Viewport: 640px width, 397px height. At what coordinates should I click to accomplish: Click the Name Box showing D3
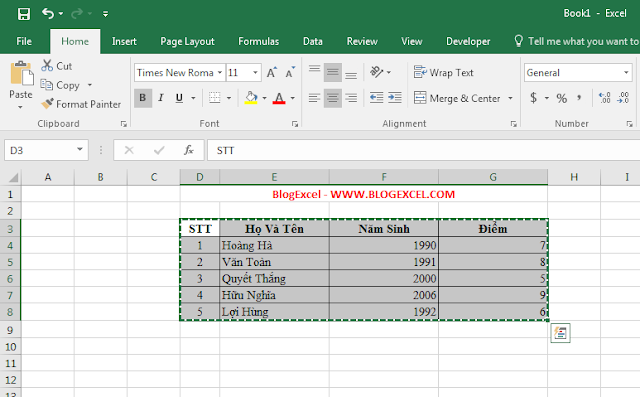tap(46, 150)
